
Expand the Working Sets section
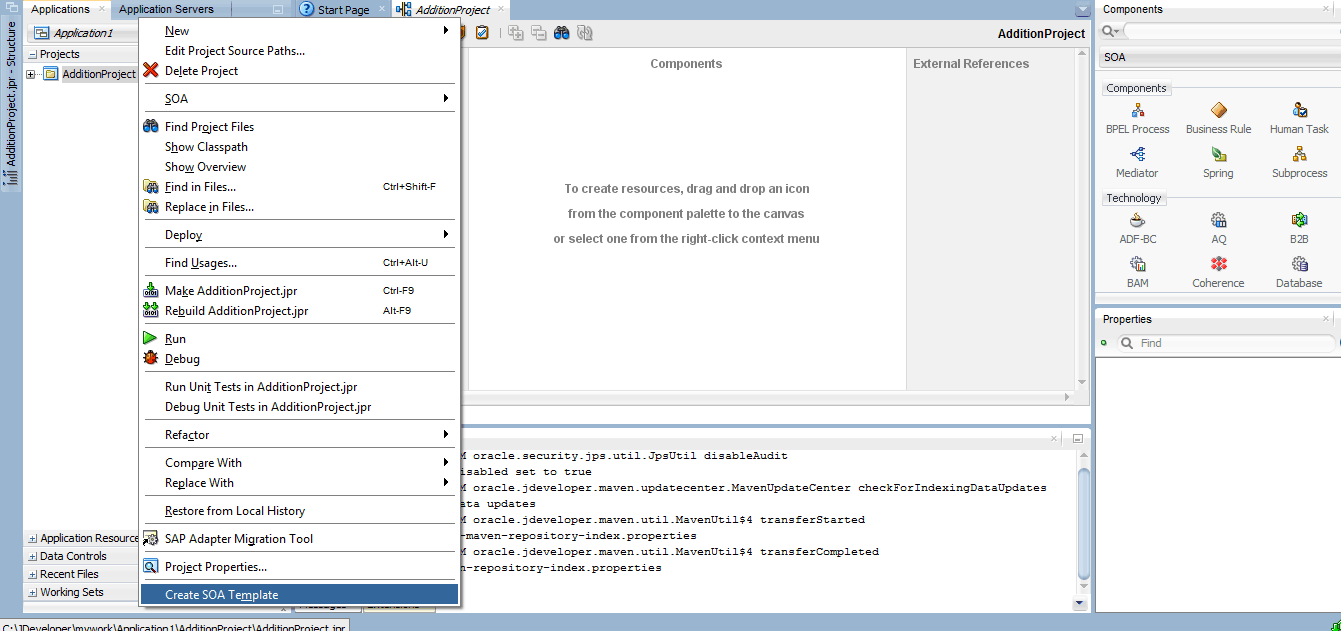[x=33, y=592]
